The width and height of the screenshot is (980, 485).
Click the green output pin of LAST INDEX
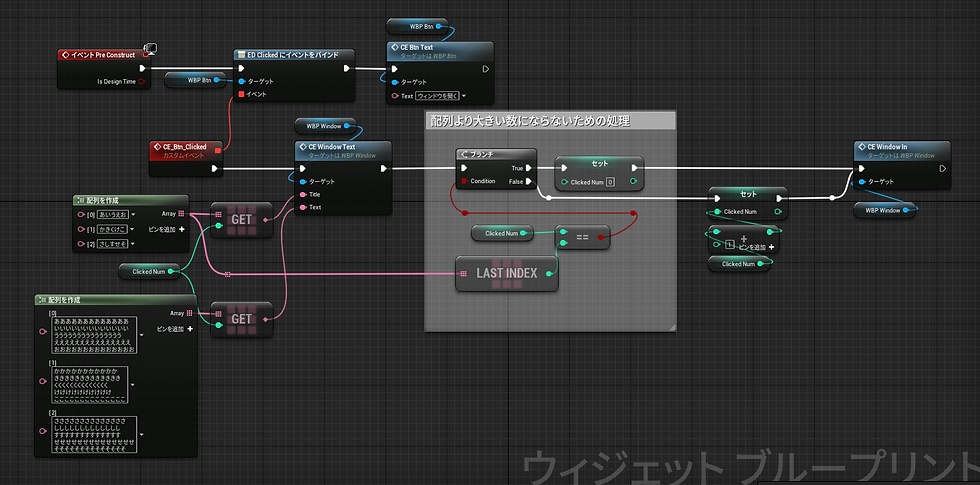(549, 274)
